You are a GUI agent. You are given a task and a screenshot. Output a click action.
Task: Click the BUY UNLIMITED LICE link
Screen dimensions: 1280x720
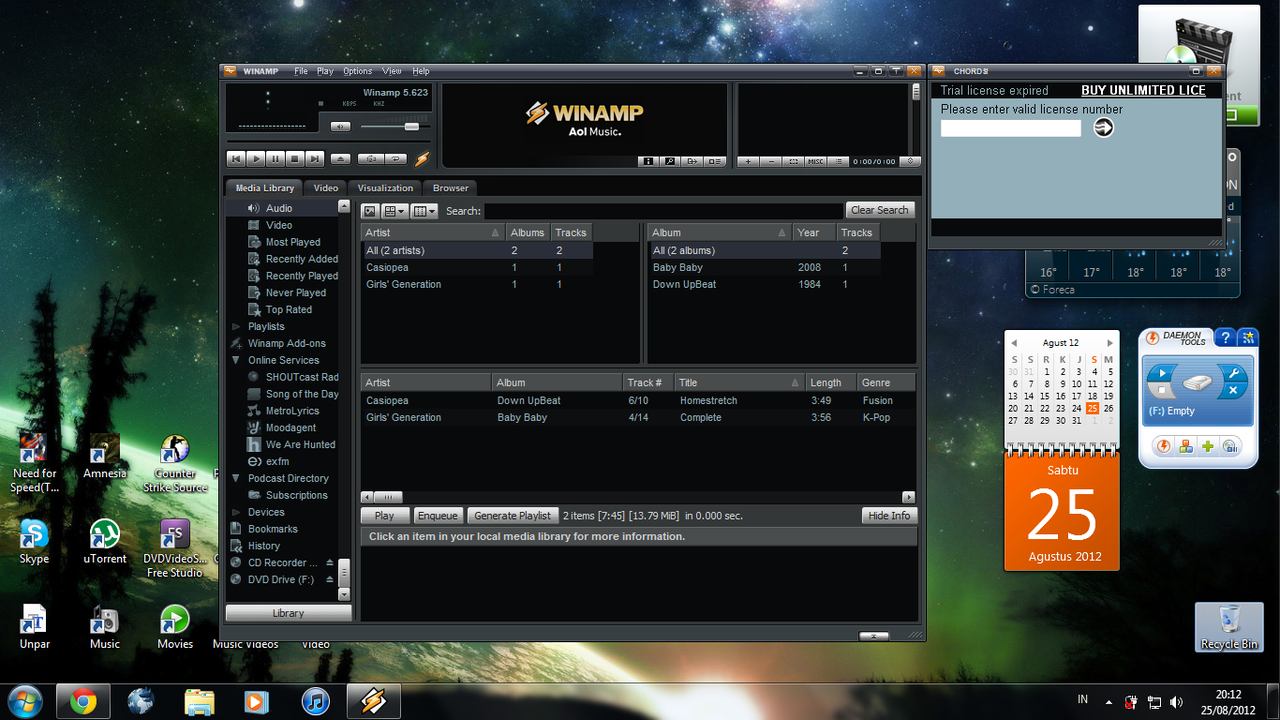point(1144,90)
